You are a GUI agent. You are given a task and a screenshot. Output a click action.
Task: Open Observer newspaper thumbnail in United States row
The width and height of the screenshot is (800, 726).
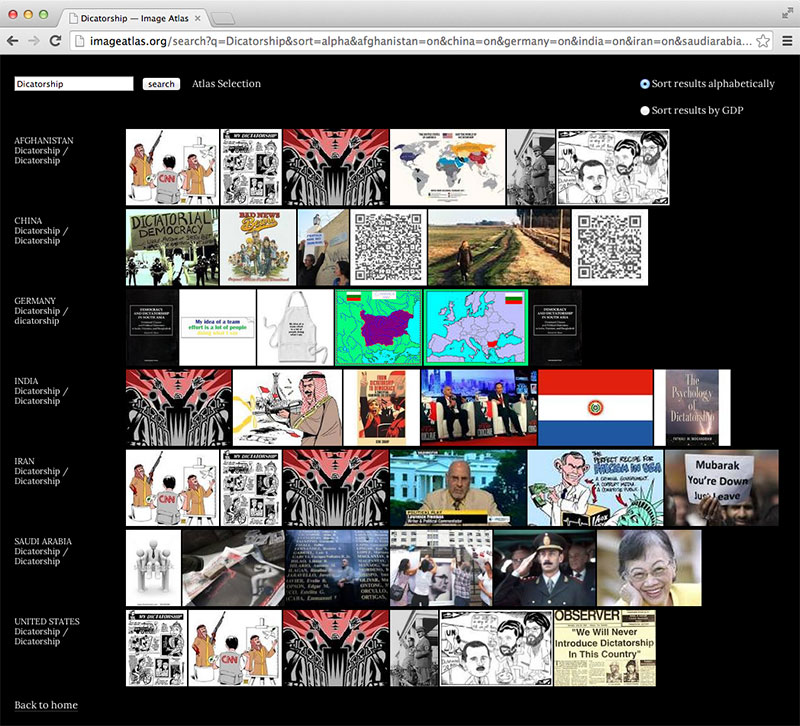pyautogui.click(x=605, y=648)
